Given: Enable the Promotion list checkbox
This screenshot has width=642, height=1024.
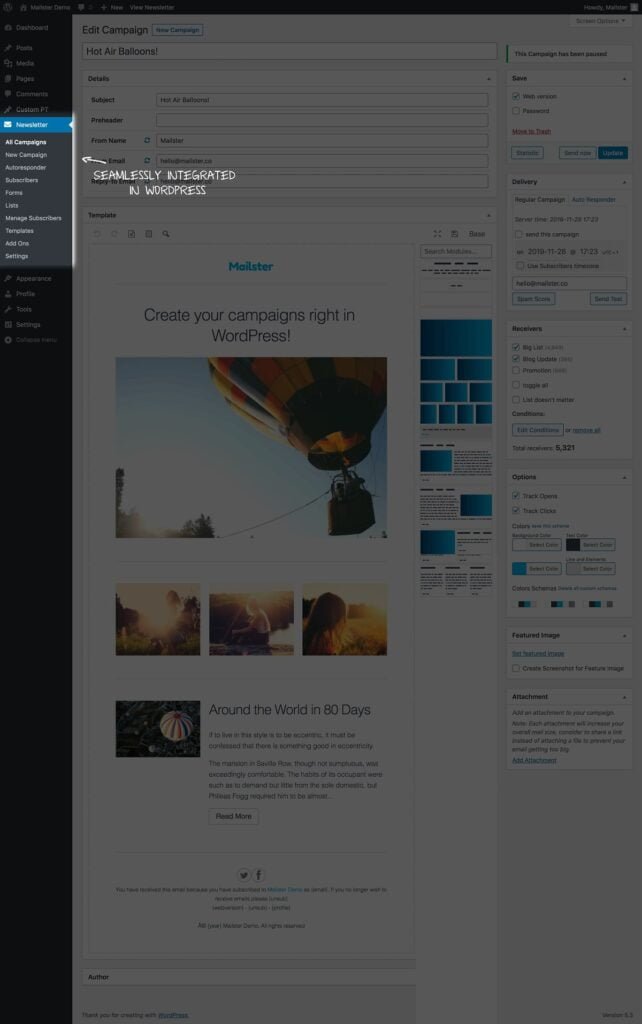Looking at the screenshot, I should tap(516, 370).
